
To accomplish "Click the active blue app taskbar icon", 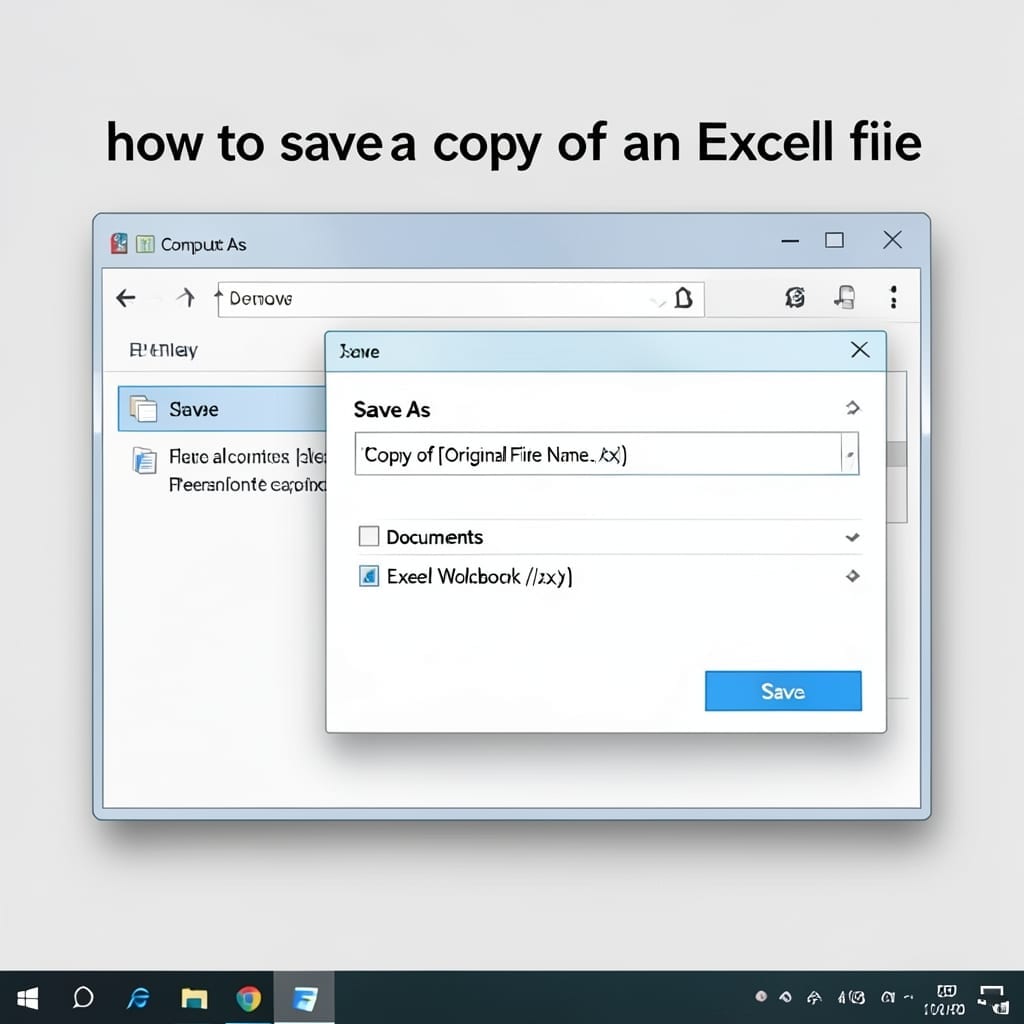I will (x=304, y=999).
